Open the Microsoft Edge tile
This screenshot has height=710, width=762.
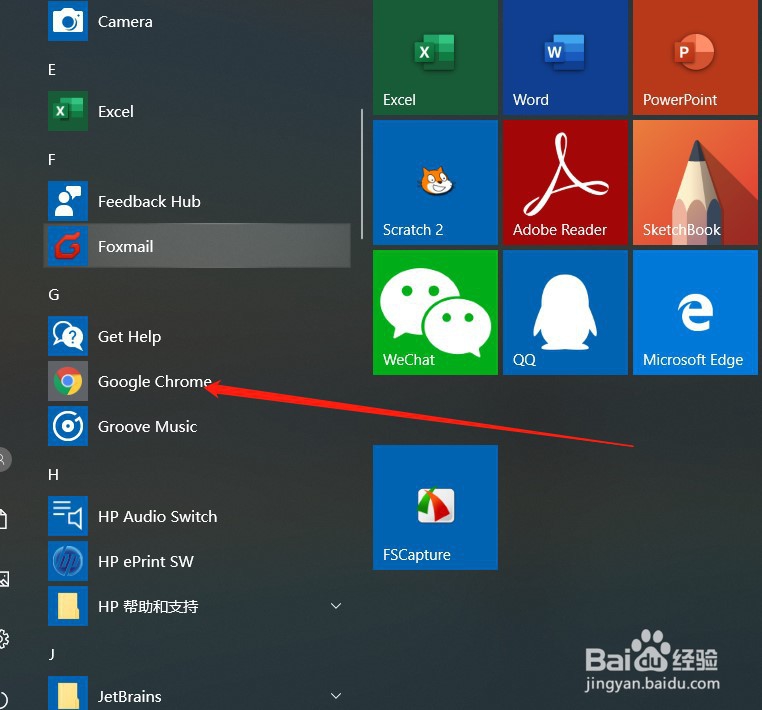(x=695, y=312)
